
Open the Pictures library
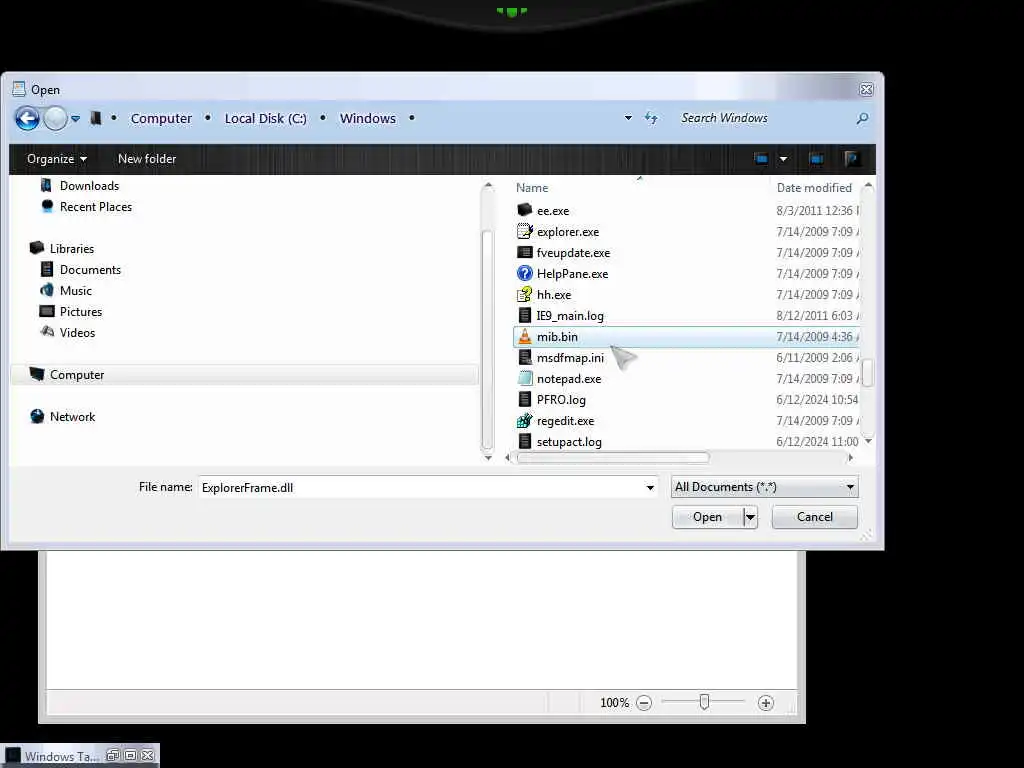tap(81, 312)
